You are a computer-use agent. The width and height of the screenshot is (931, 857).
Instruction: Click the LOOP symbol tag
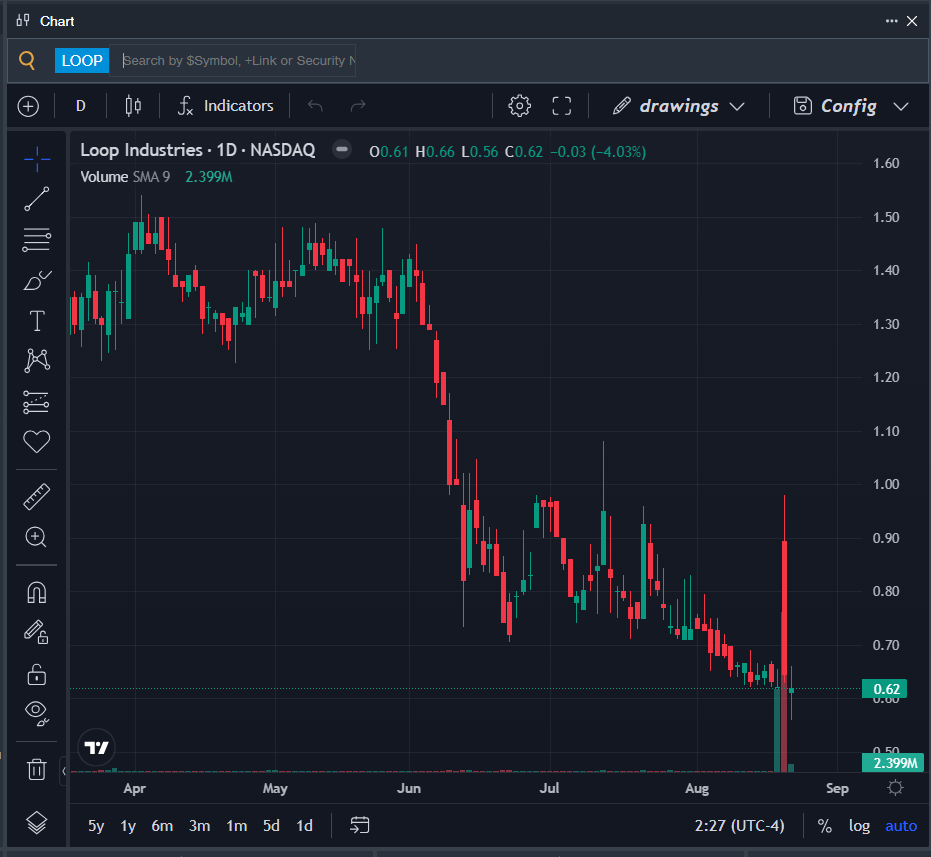82,61
